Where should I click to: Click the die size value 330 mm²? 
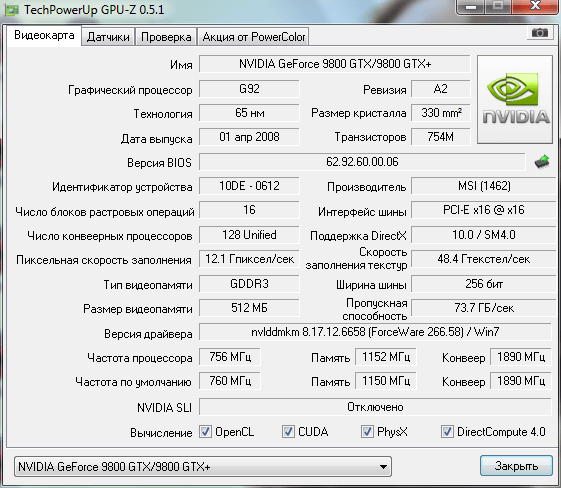pos(440,113)
